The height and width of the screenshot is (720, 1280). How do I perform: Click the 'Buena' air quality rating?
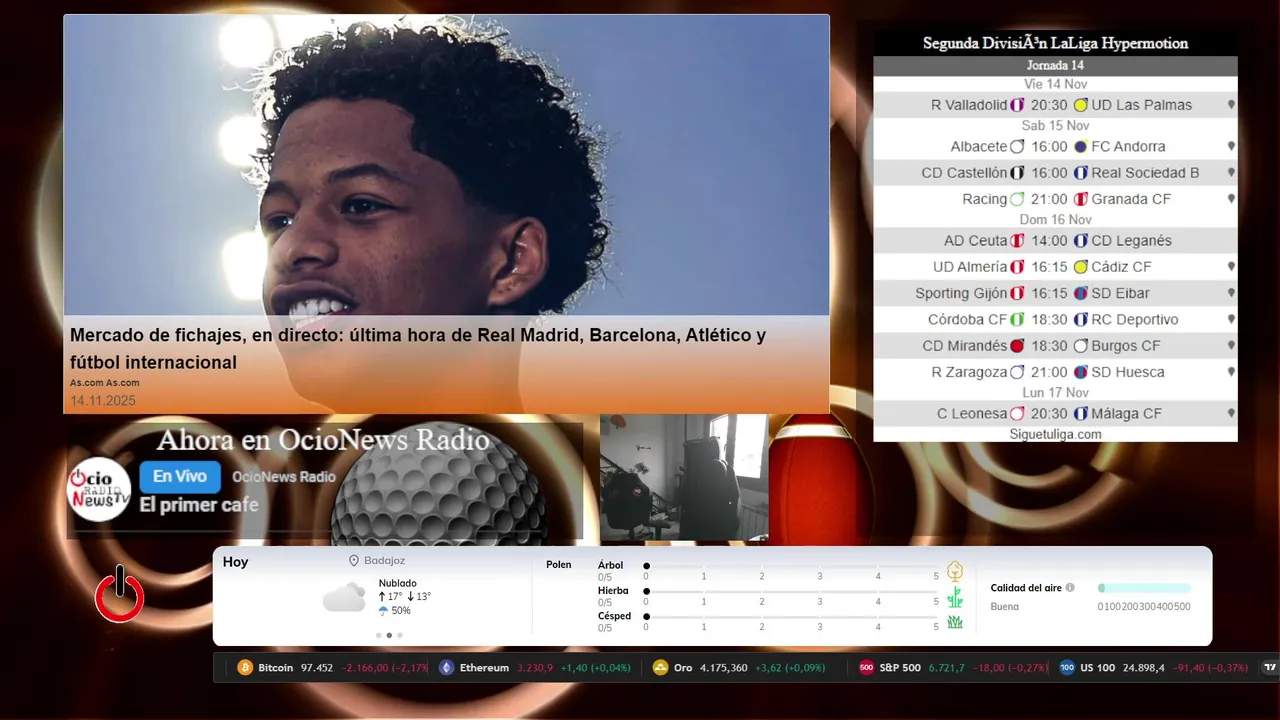click(1005, 607)
